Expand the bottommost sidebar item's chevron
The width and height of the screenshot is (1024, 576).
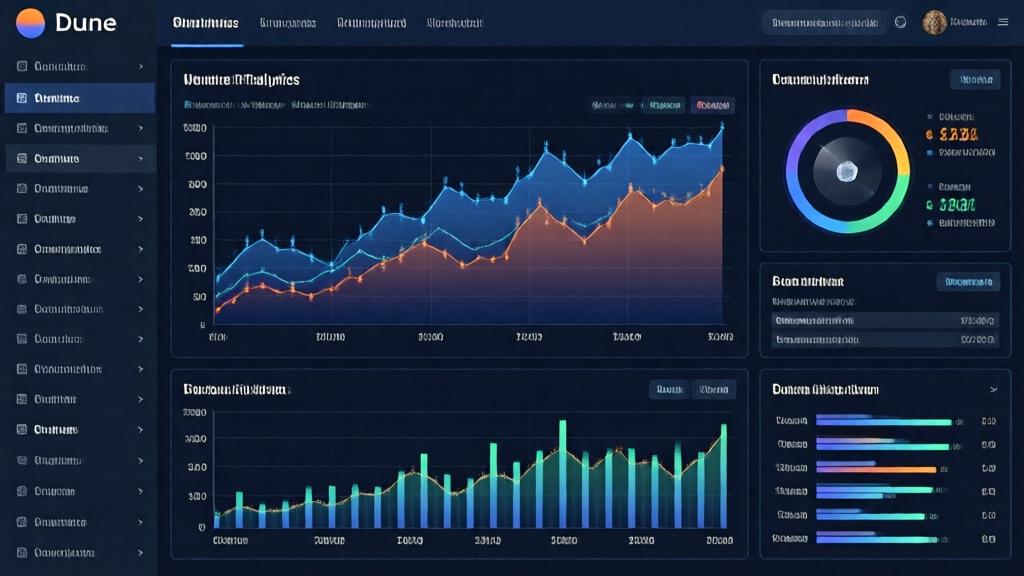pyautogui.click(x=140, y=552)
